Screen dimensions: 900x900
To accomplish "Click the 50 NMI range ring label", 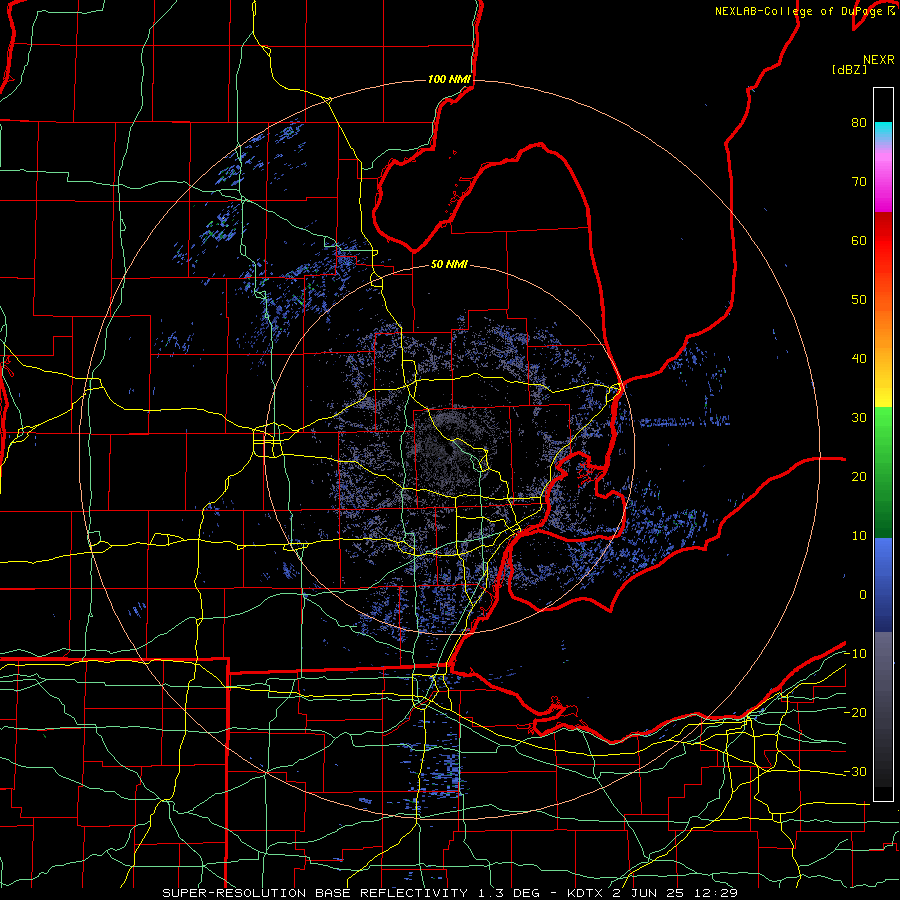I will pyautogui.click(x=449, y=265).
